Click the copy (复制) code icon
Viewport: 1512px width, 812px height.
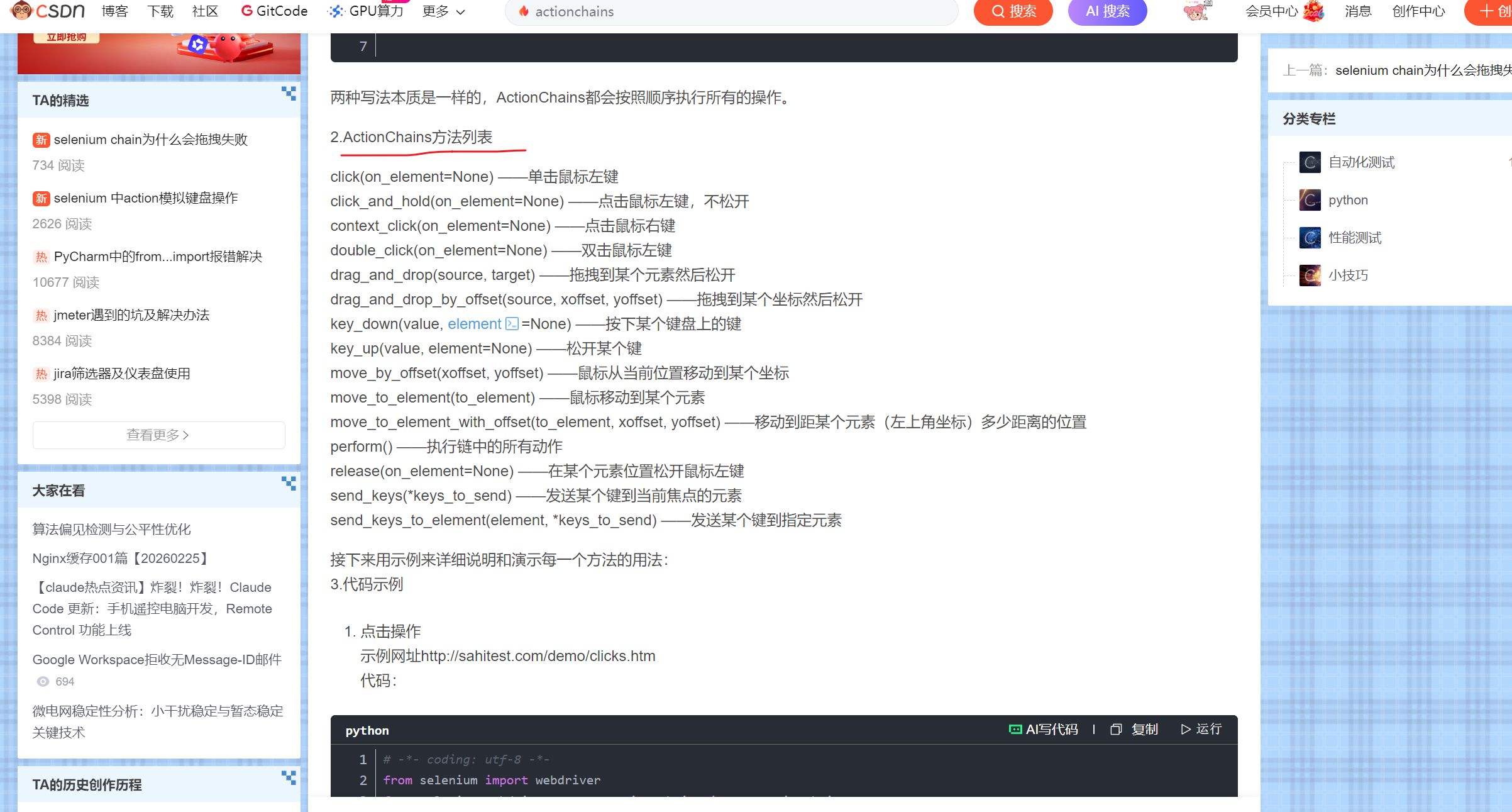(1116, 730)
